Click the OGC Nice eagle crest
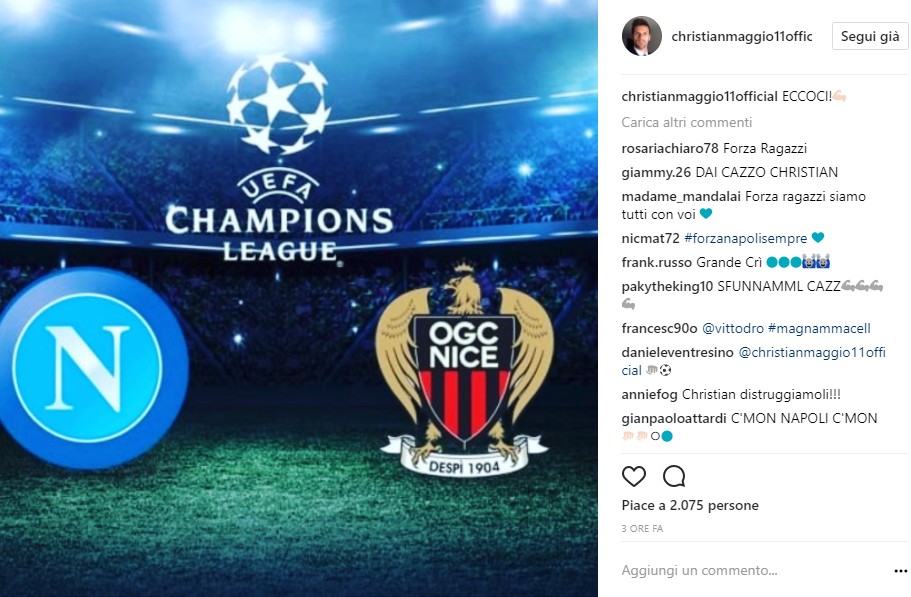 [x=464, y=370]
